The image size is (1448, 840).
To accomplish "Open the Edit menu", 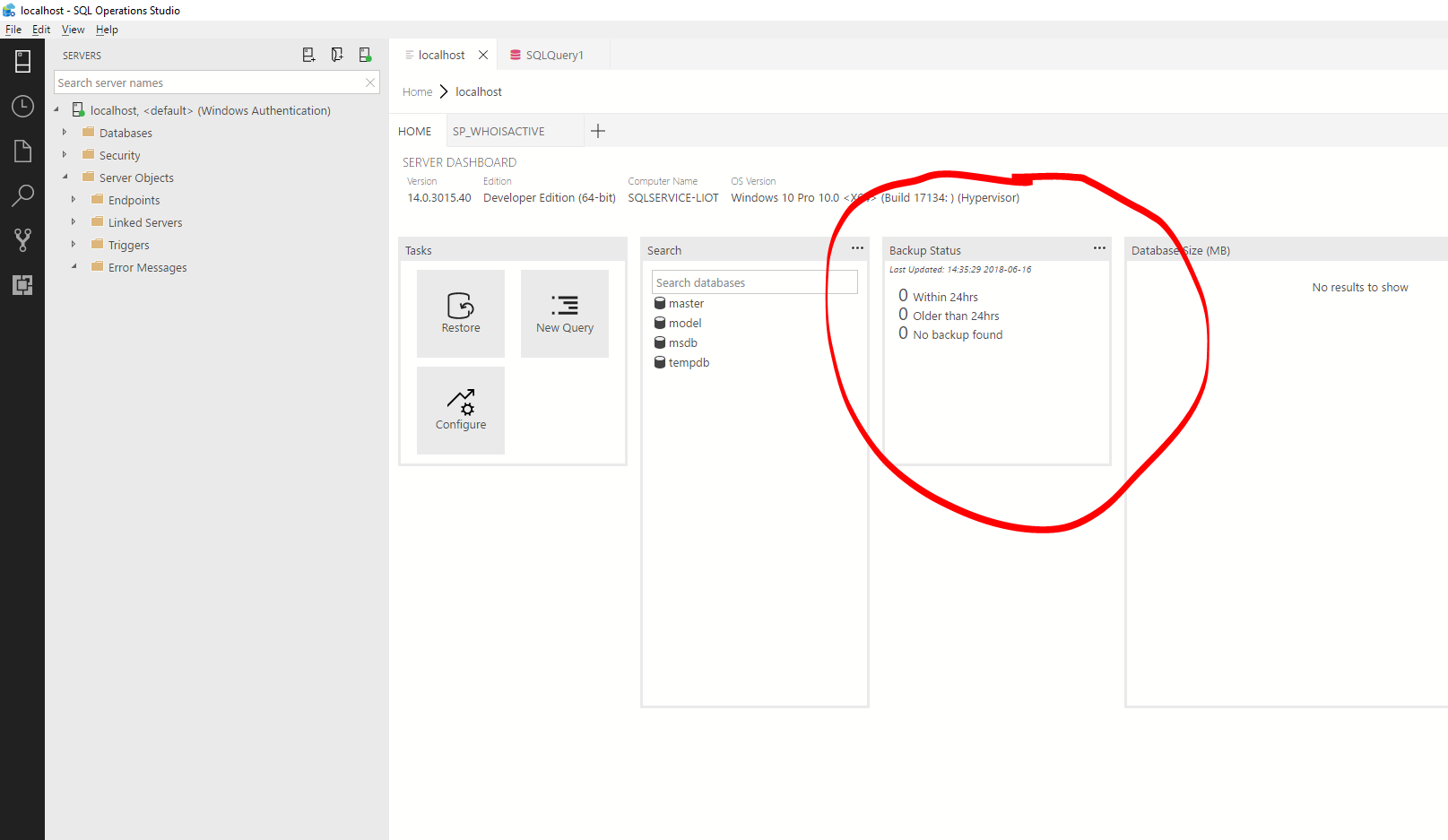I will pos(41,30).
